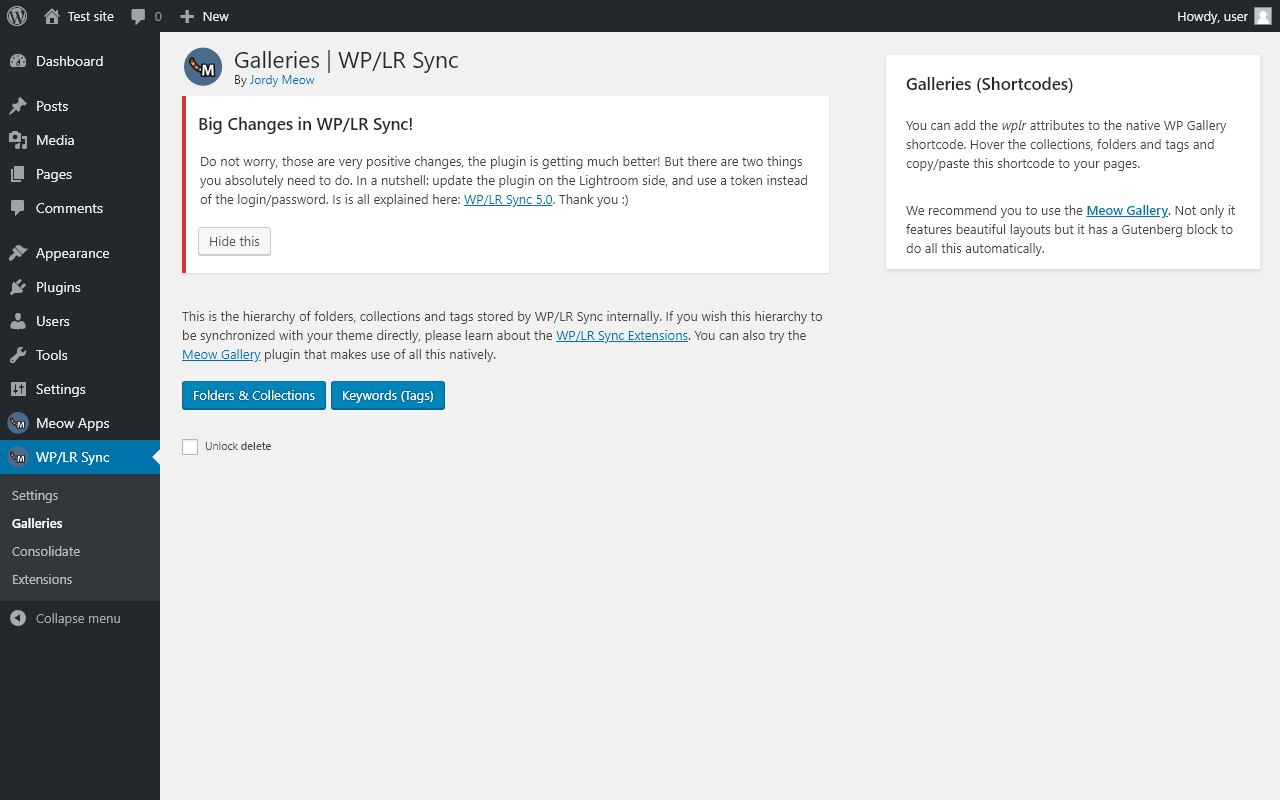Click the Keywords (Tags) button
This screenshot has width=1280, height=800.
coord(388,395)
